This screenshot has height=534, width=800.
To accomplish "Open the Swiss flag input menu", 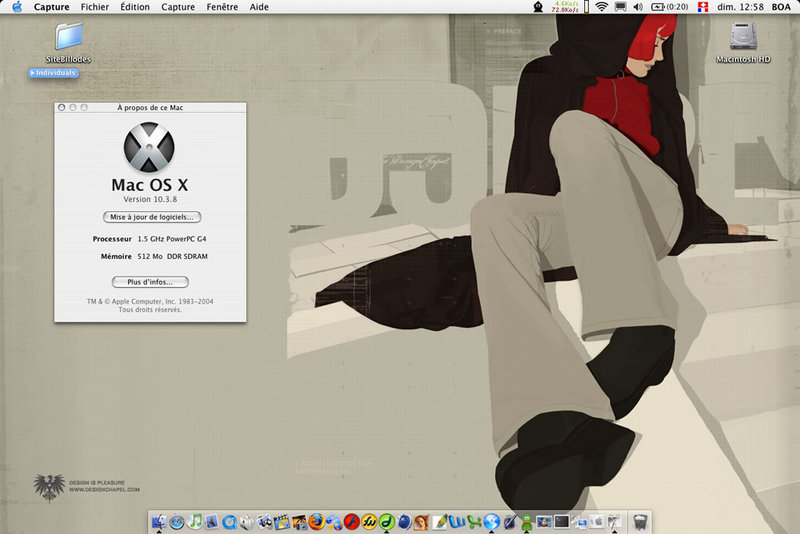I will [x=703, y=7].
